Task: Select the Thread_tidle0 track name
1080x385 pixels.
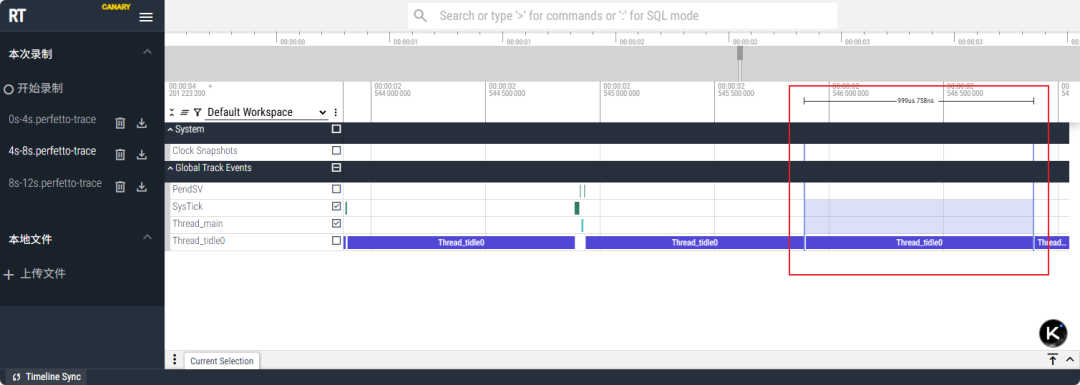Action: 198,241
